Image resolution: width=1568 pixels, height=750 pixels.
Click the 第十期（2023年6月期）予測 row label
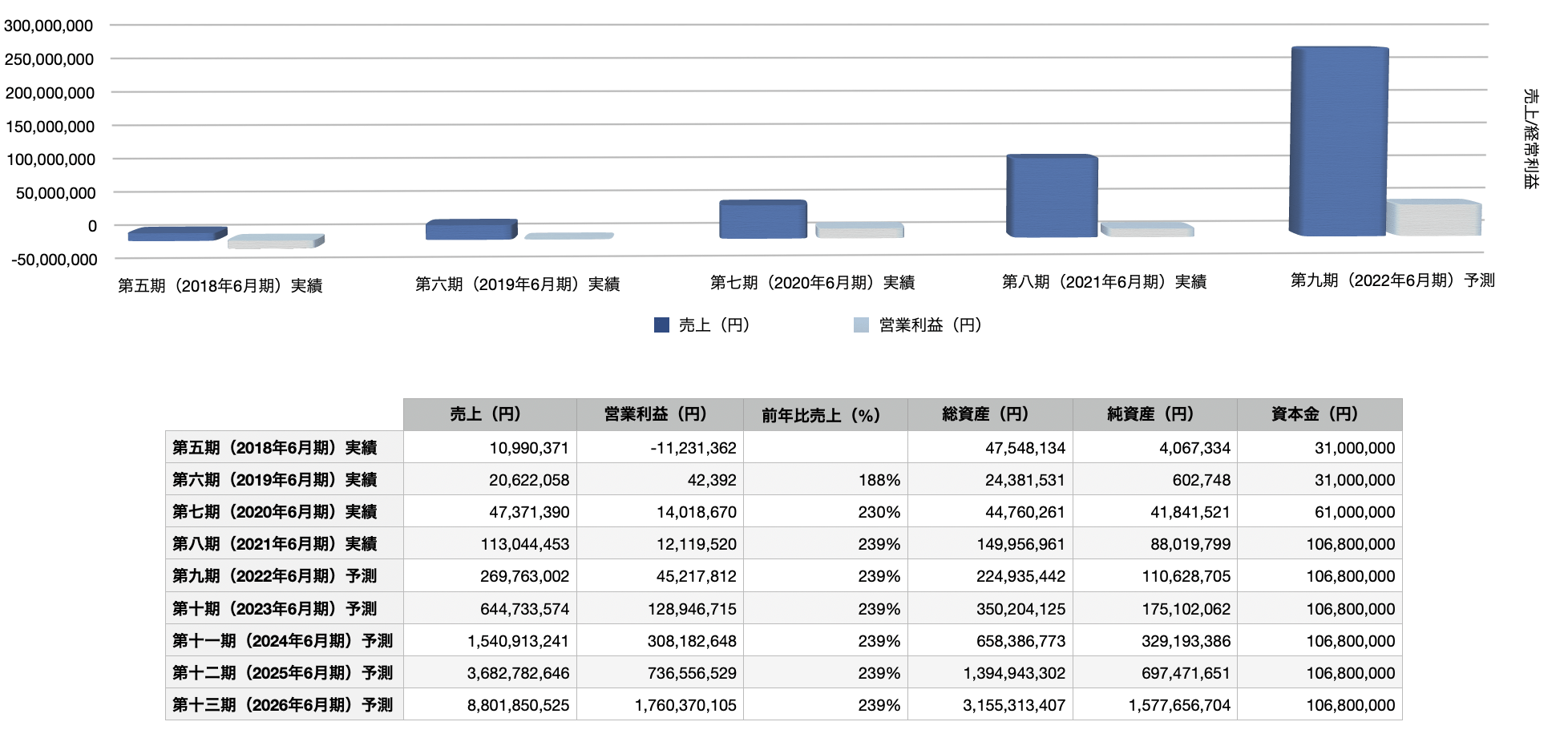275,609
